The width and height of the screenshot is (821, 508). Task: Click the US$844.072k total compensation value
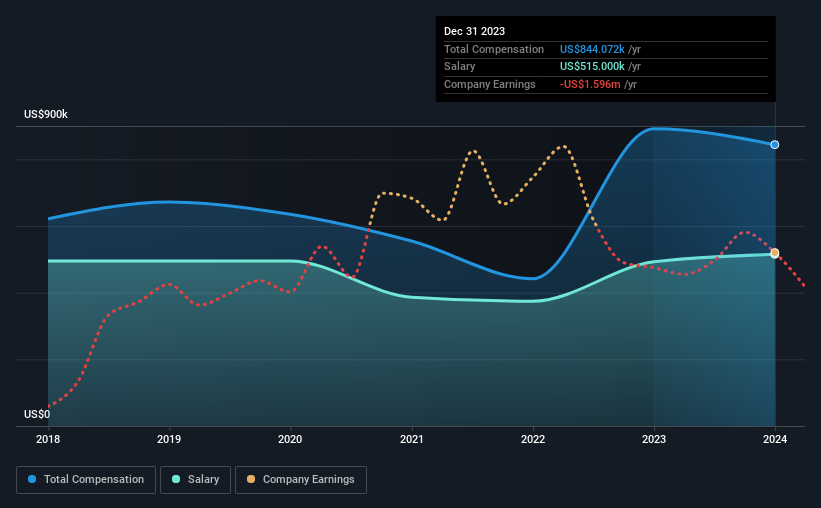(x=592, y=49)
